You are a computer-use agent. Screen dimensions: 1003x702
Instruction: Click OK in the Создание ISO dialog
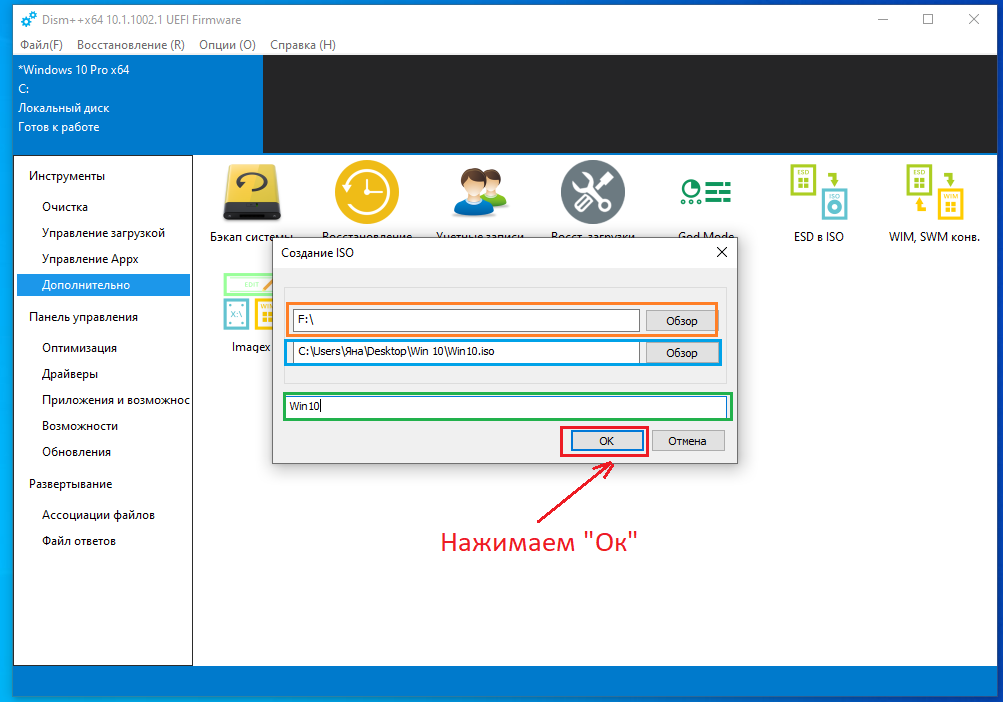pos(606,441)
